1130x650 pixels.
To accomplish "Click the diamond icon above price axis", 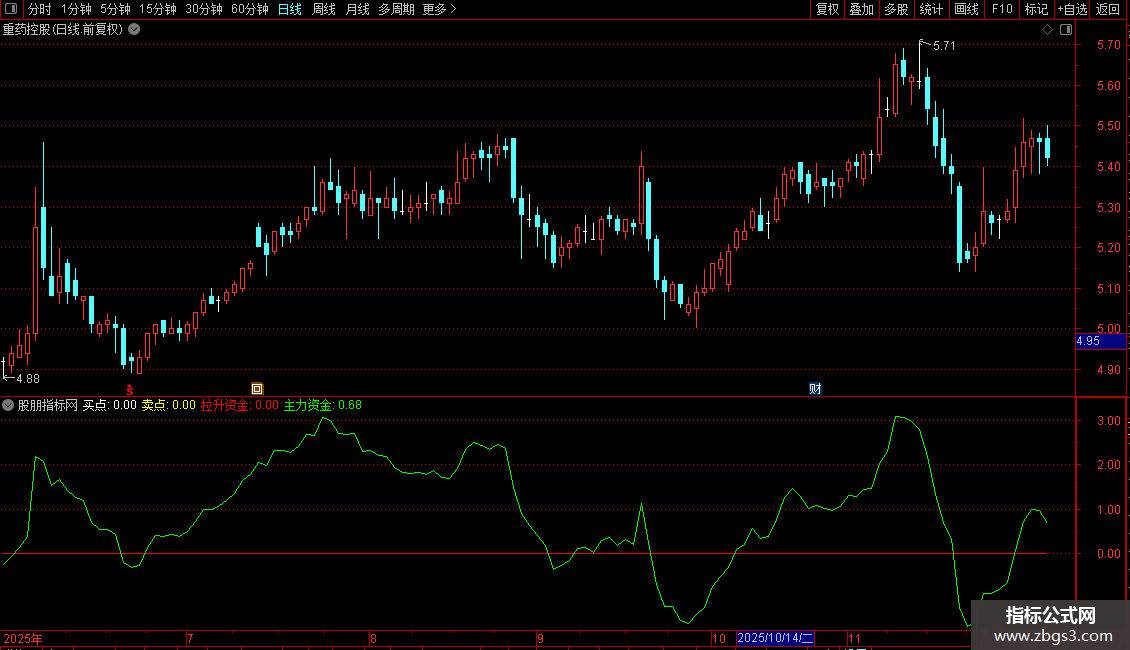I will (x=1048, y=30).
